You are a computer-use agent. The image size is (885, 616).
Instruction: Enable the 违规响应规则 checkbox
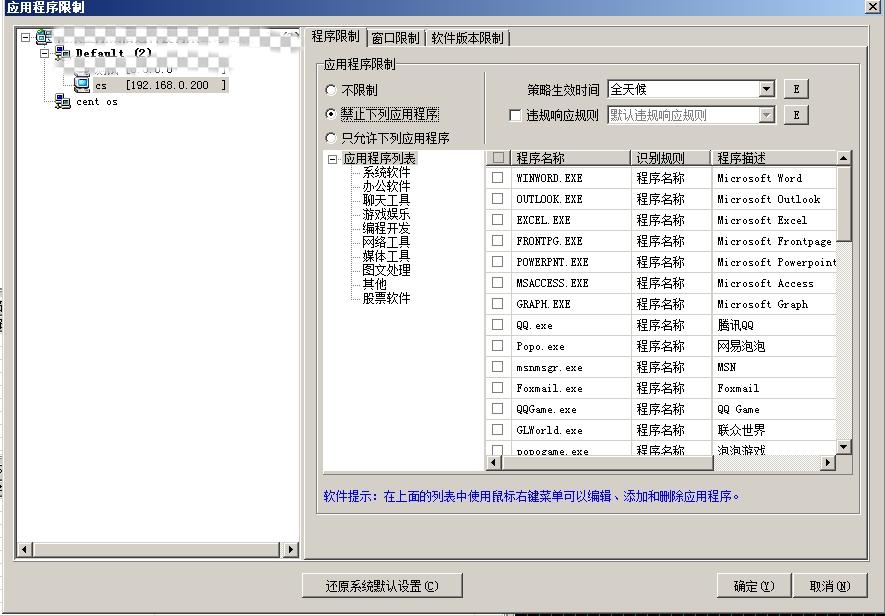pos(516,115)
